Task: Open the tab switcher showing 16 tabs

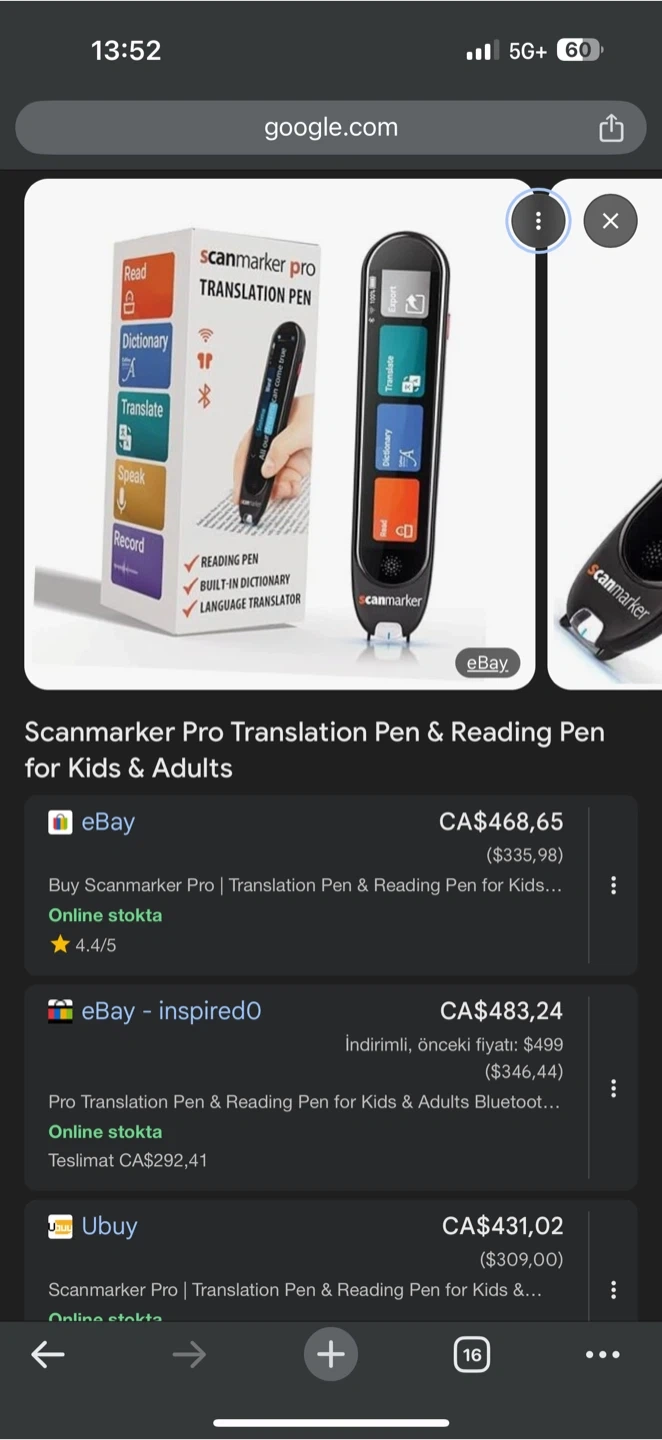Action: coord(472,1355)
